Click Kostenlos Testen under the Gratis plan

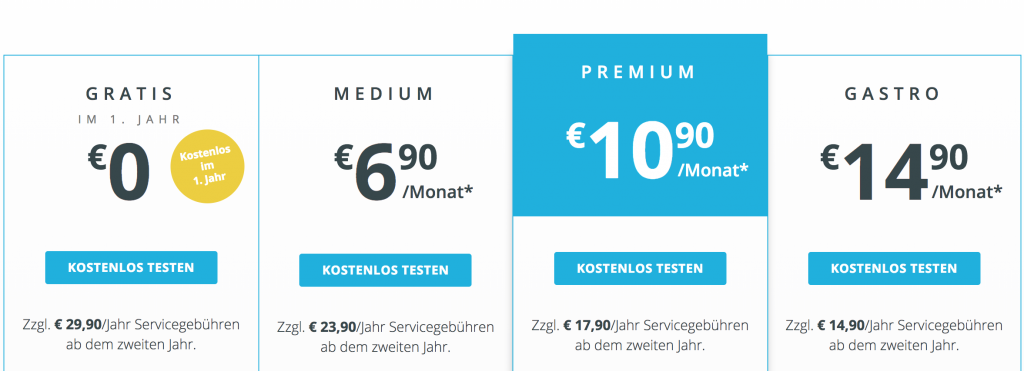(x=131, y=268)
